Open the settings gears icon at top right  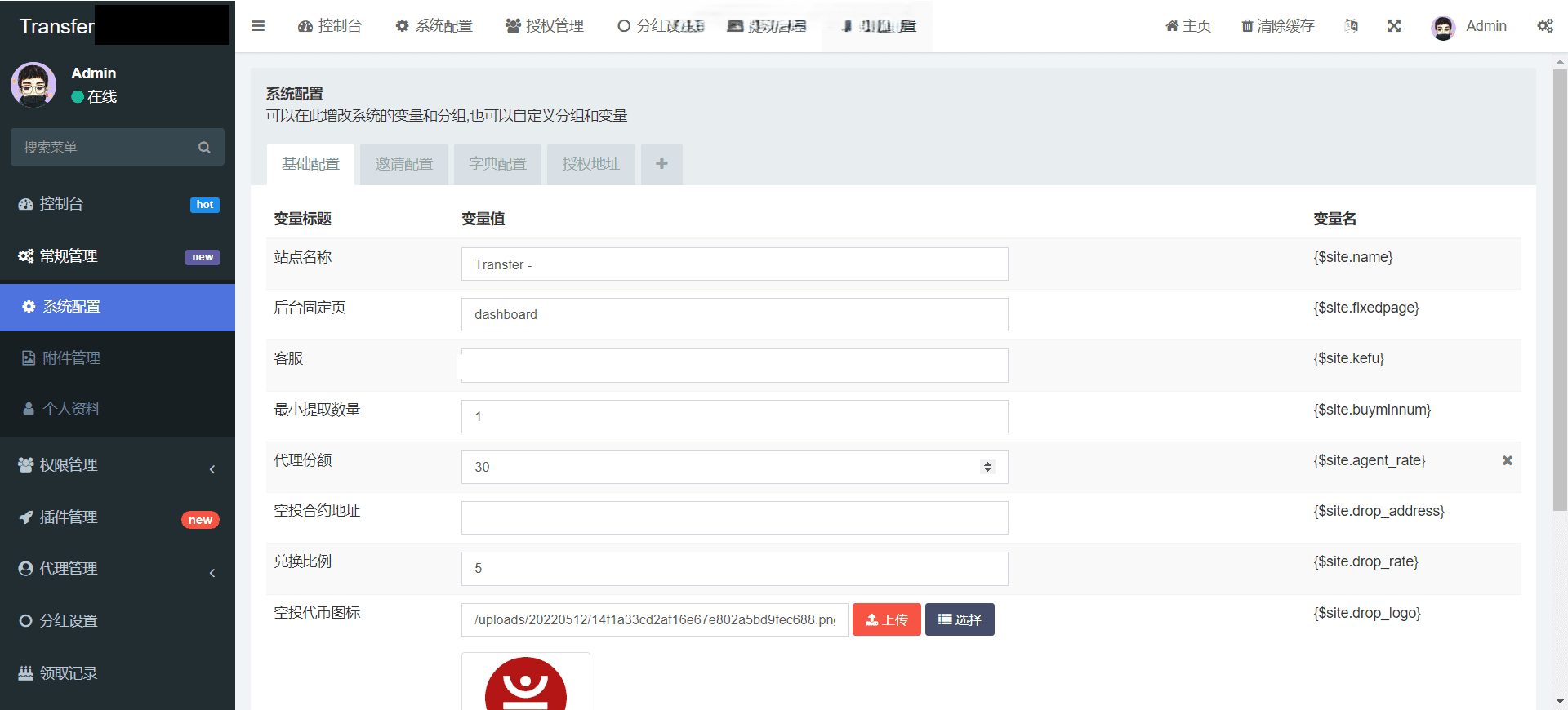[1544, 26]
